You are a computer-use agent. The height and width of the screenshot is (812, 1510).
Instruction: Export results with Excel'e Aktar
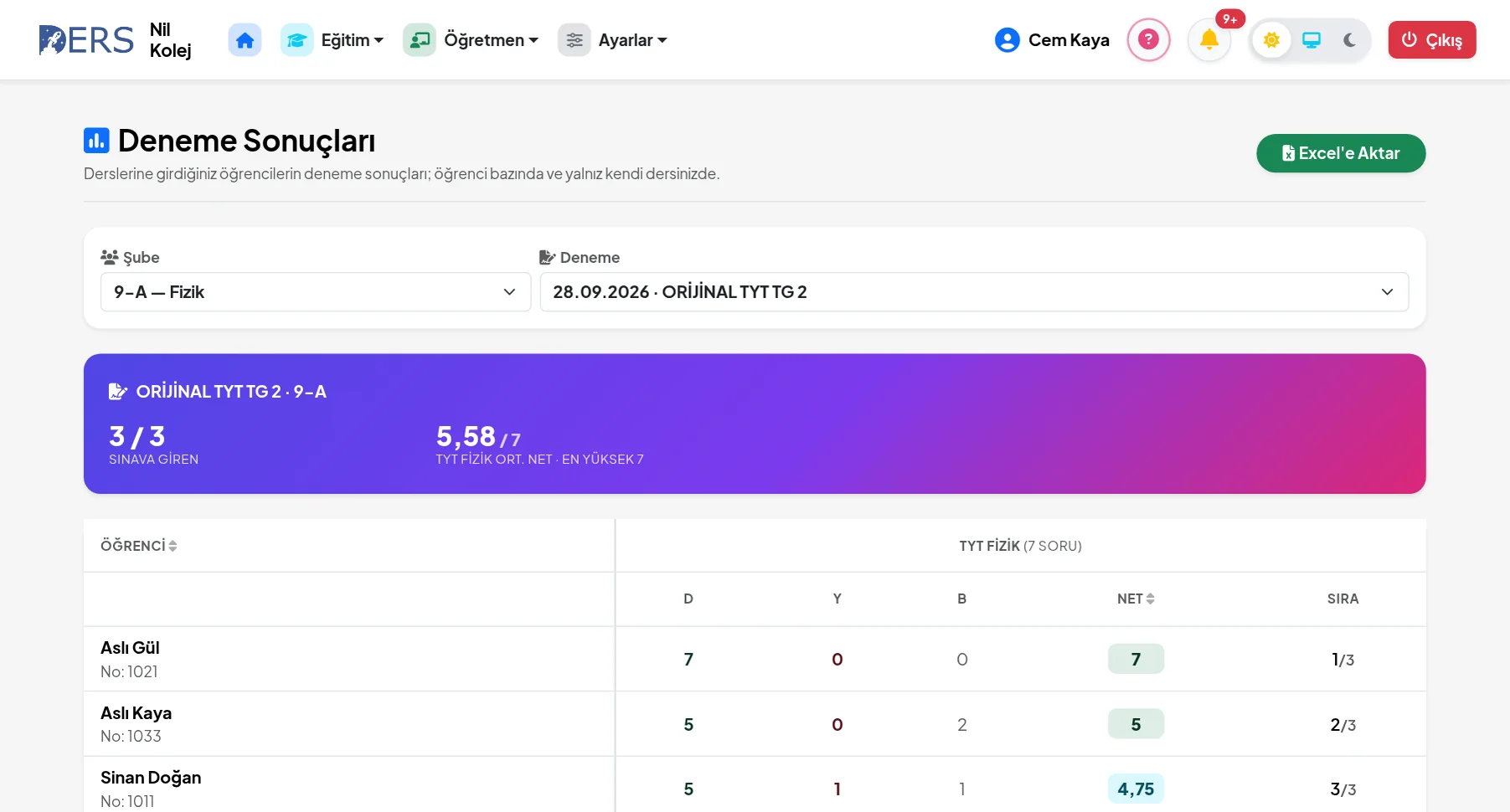pos(1341,153)
